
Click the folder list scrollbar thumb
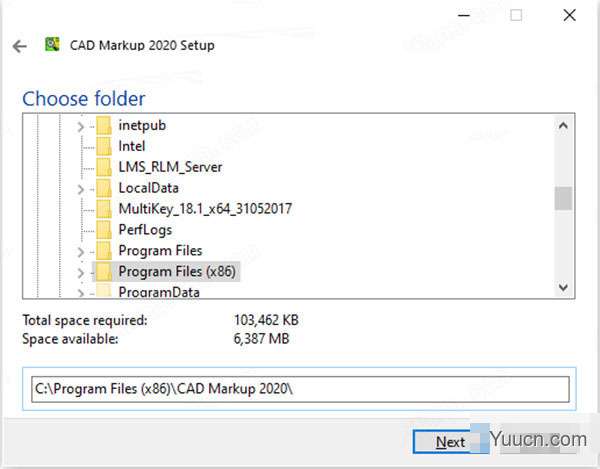coord(563,198)
